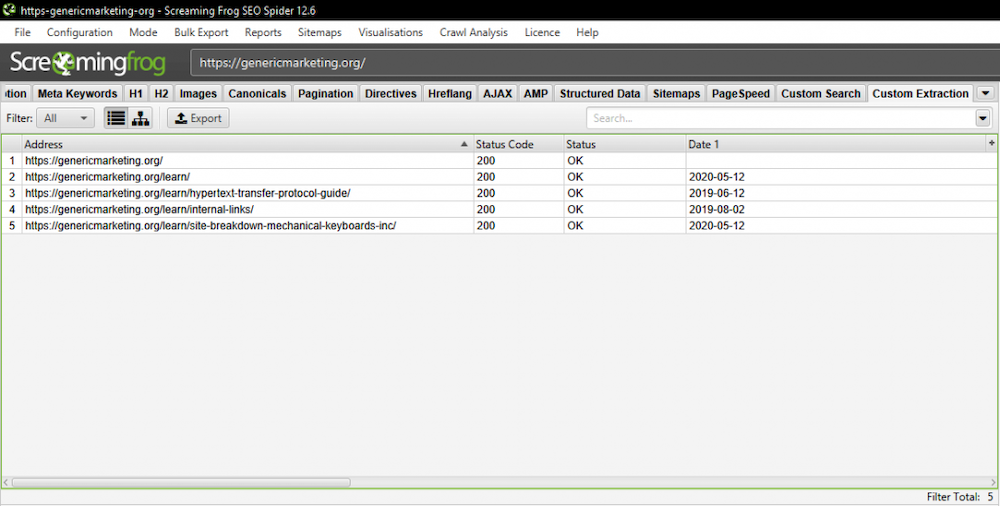The height and width of the screenshot is (506, 1000).
Task: Switch to Meta Keywords tab
Action: tap(77, 93)
